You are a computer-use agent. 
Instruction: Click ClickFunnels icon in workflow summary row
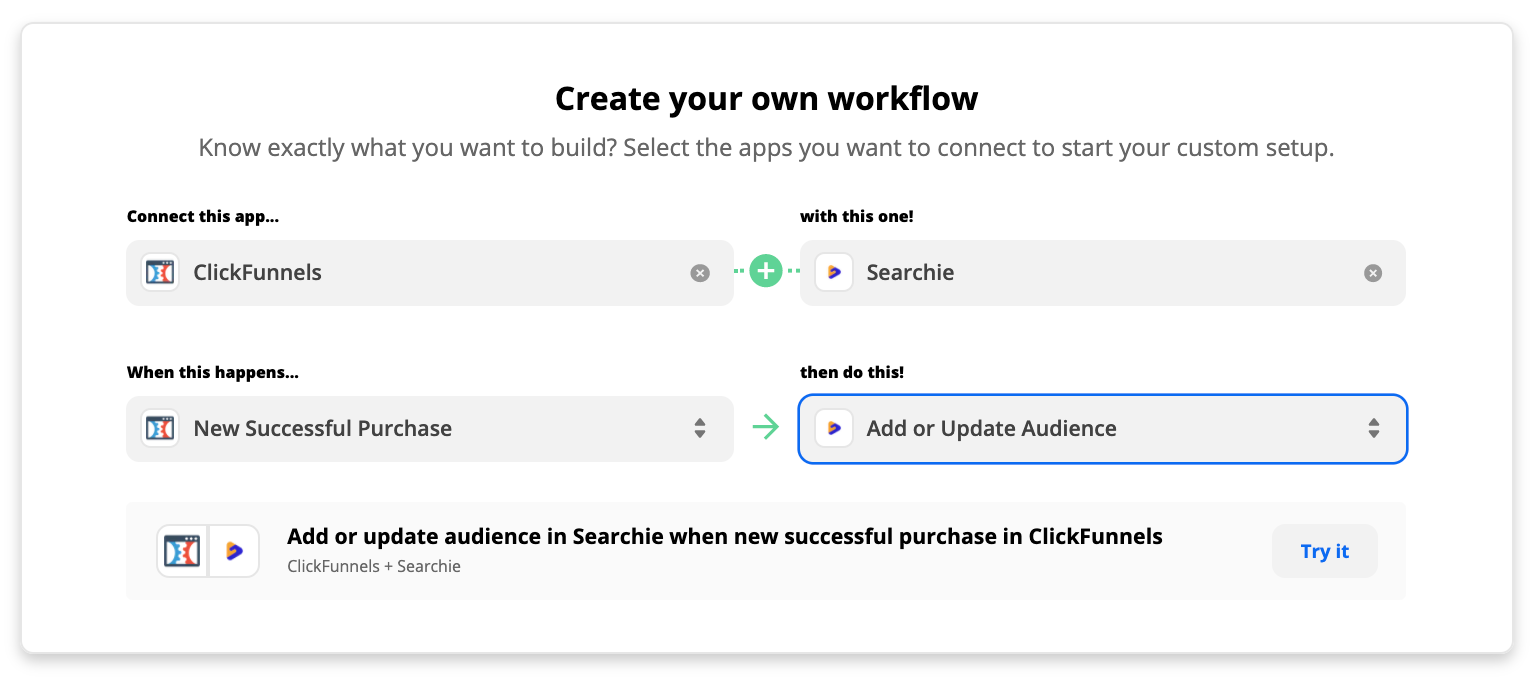(x=182, y=551)
